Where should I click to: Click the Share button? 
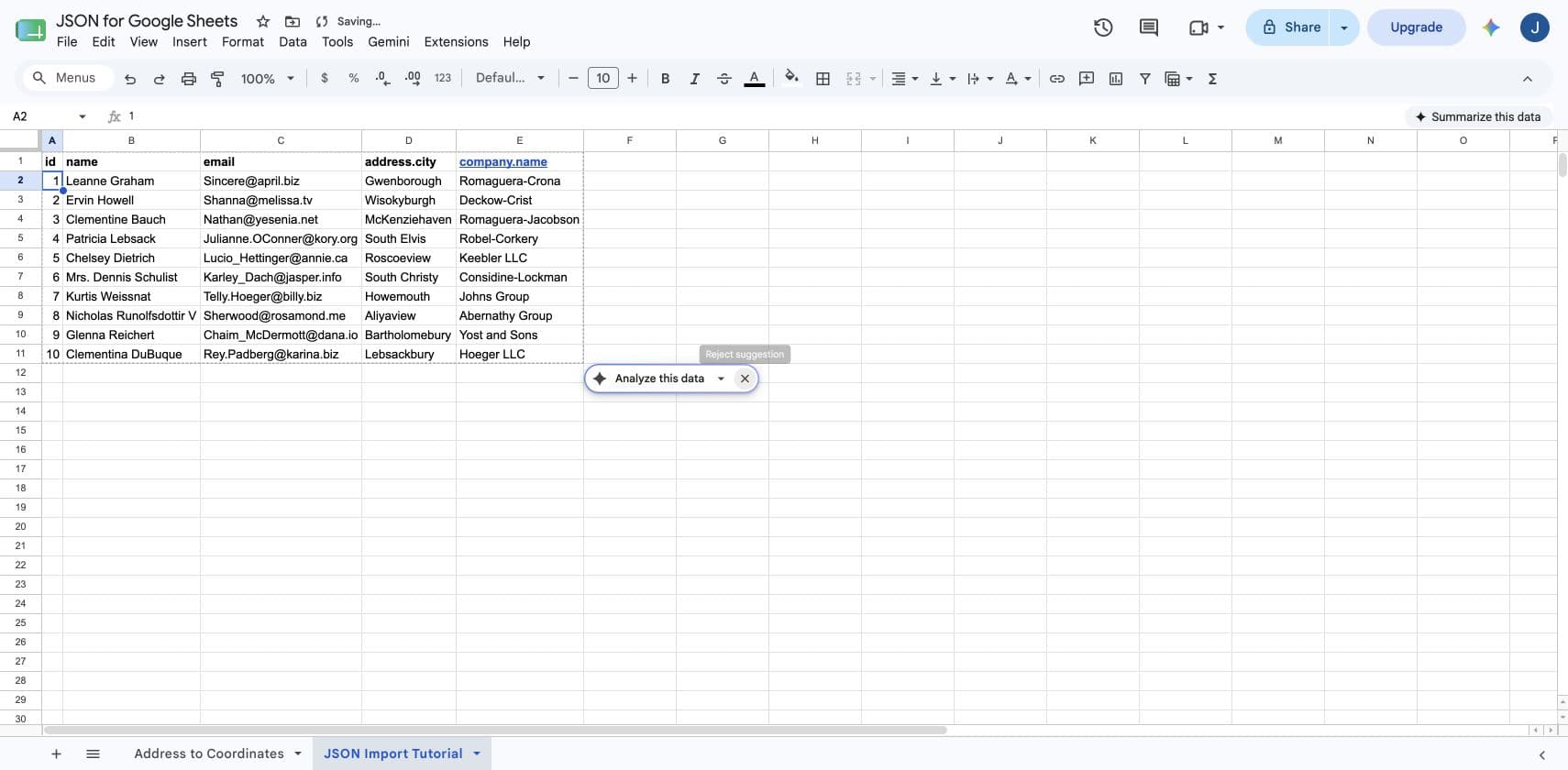tap(1286, 27)
